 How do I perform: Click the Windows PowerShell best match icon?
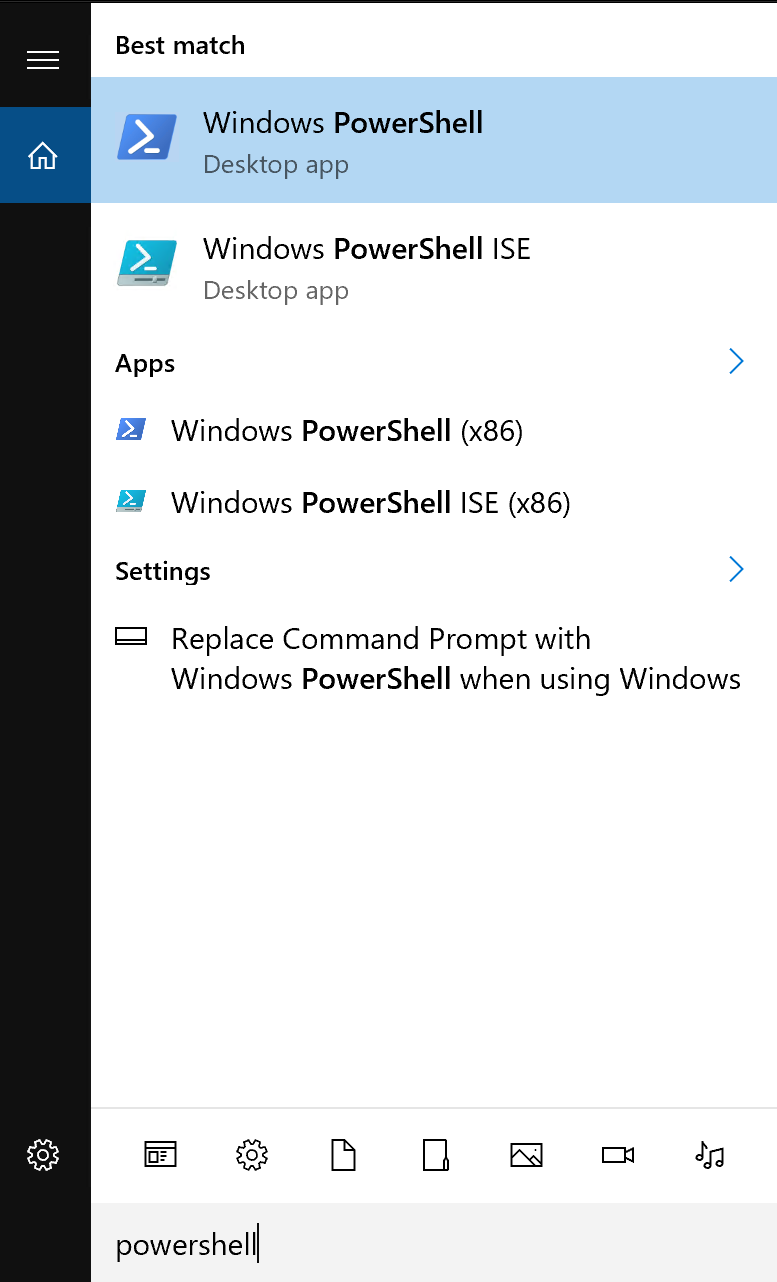tap(147, 138)
